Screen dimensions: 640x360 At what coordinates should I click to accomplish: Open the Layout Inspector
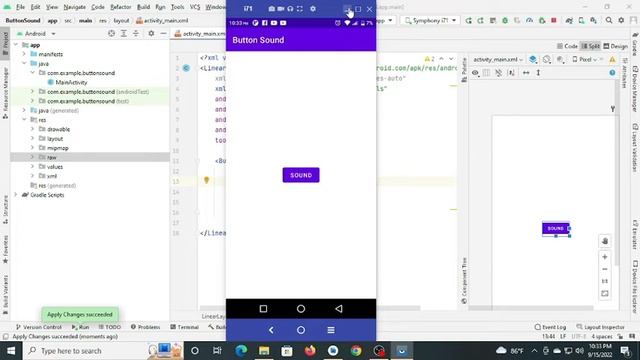coord(600,327)
